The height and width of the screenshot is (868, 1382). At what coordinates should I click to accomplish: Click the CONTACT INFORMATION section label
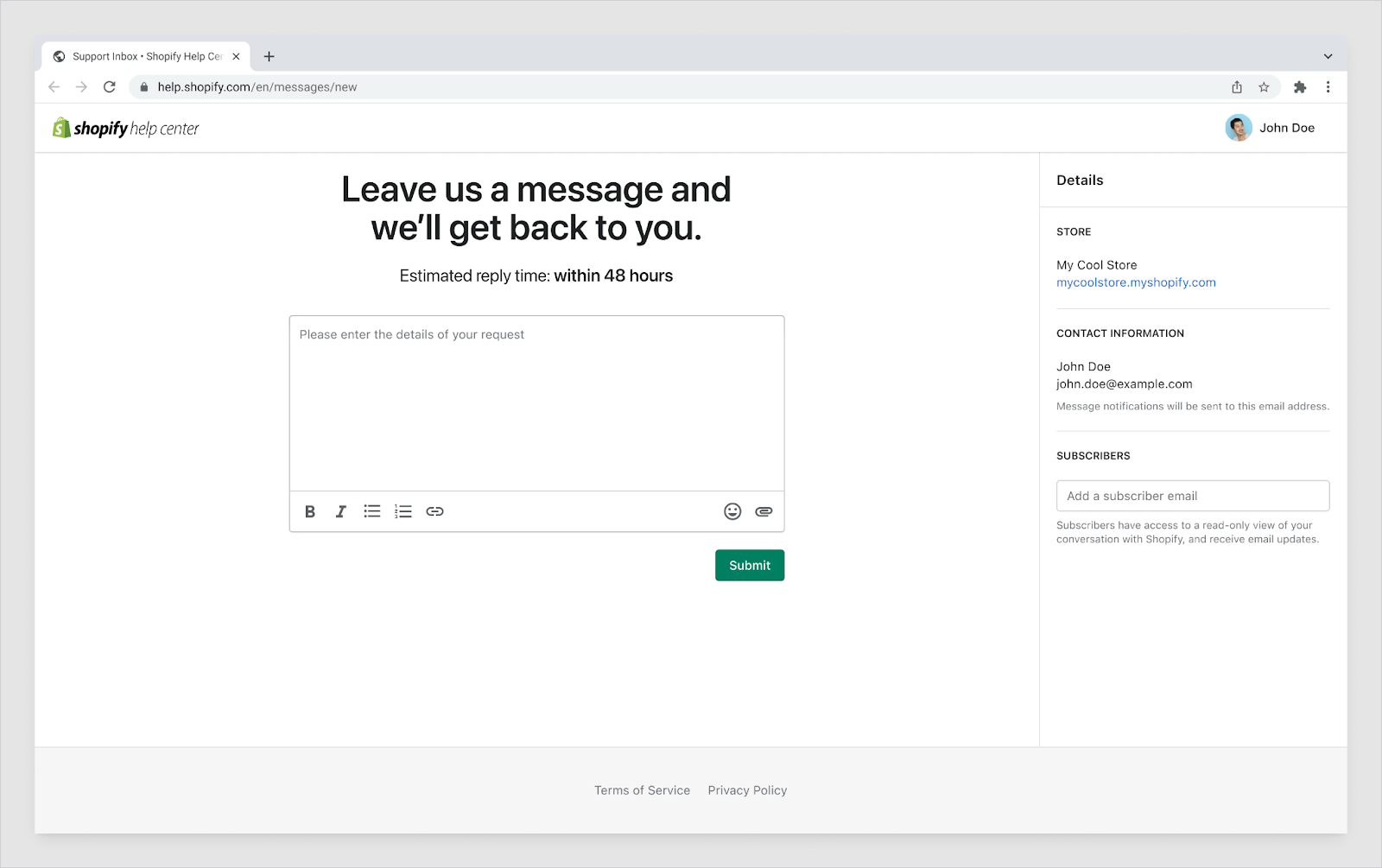(x=1120, y=333)
